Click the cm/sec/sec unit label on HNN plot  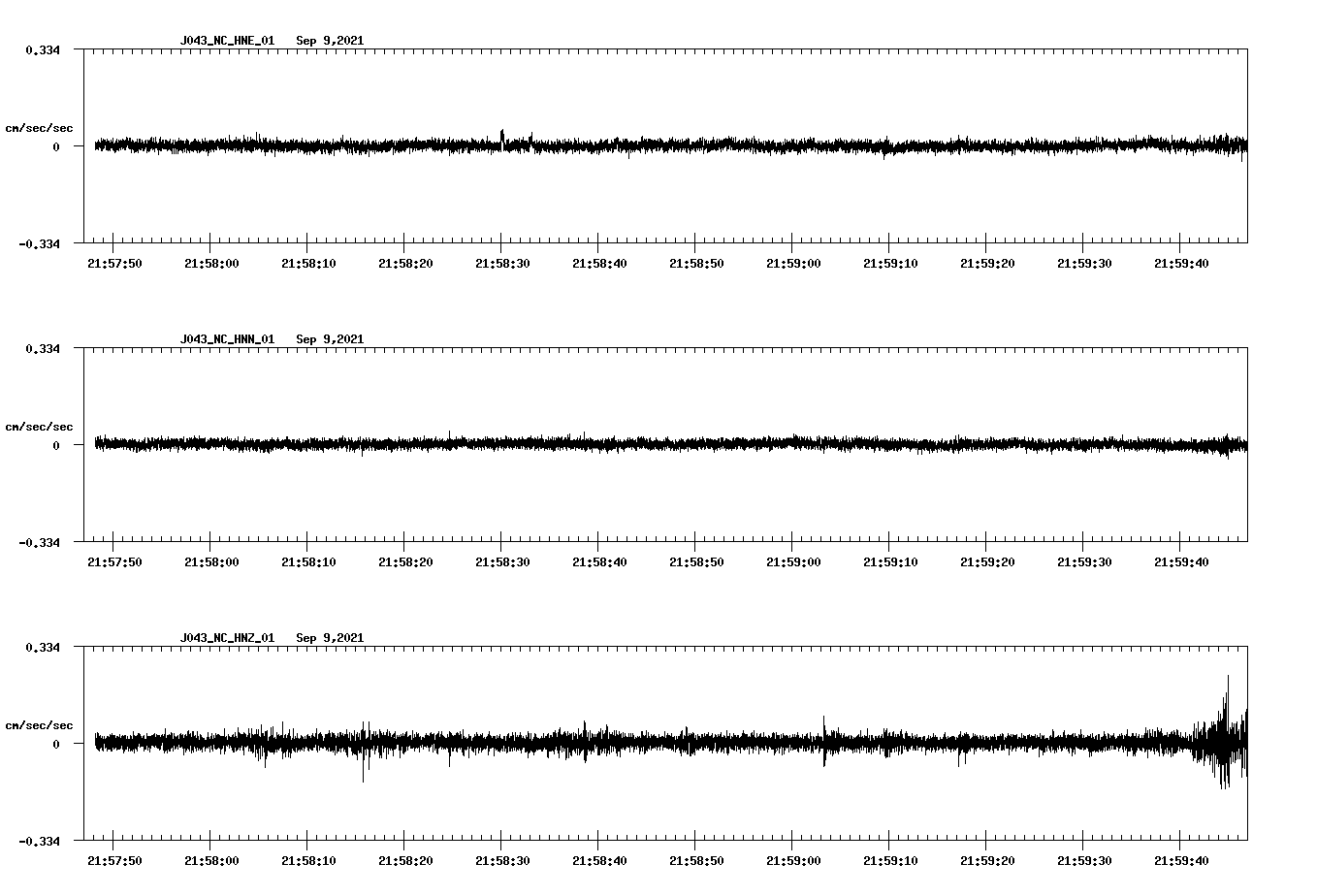click(39, 428)
